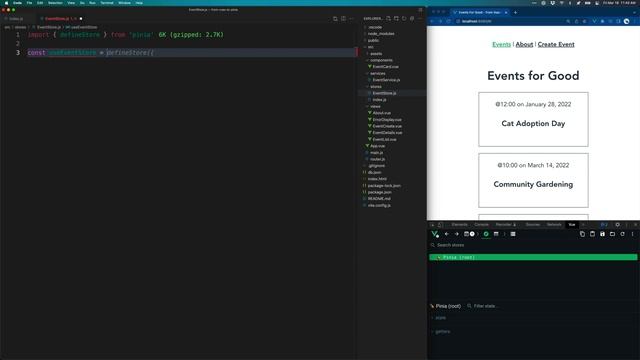Screen dimensions: 640x360
Task: Click the browser forward arrow
Action: pyautogui.click(x=440, y=21)
